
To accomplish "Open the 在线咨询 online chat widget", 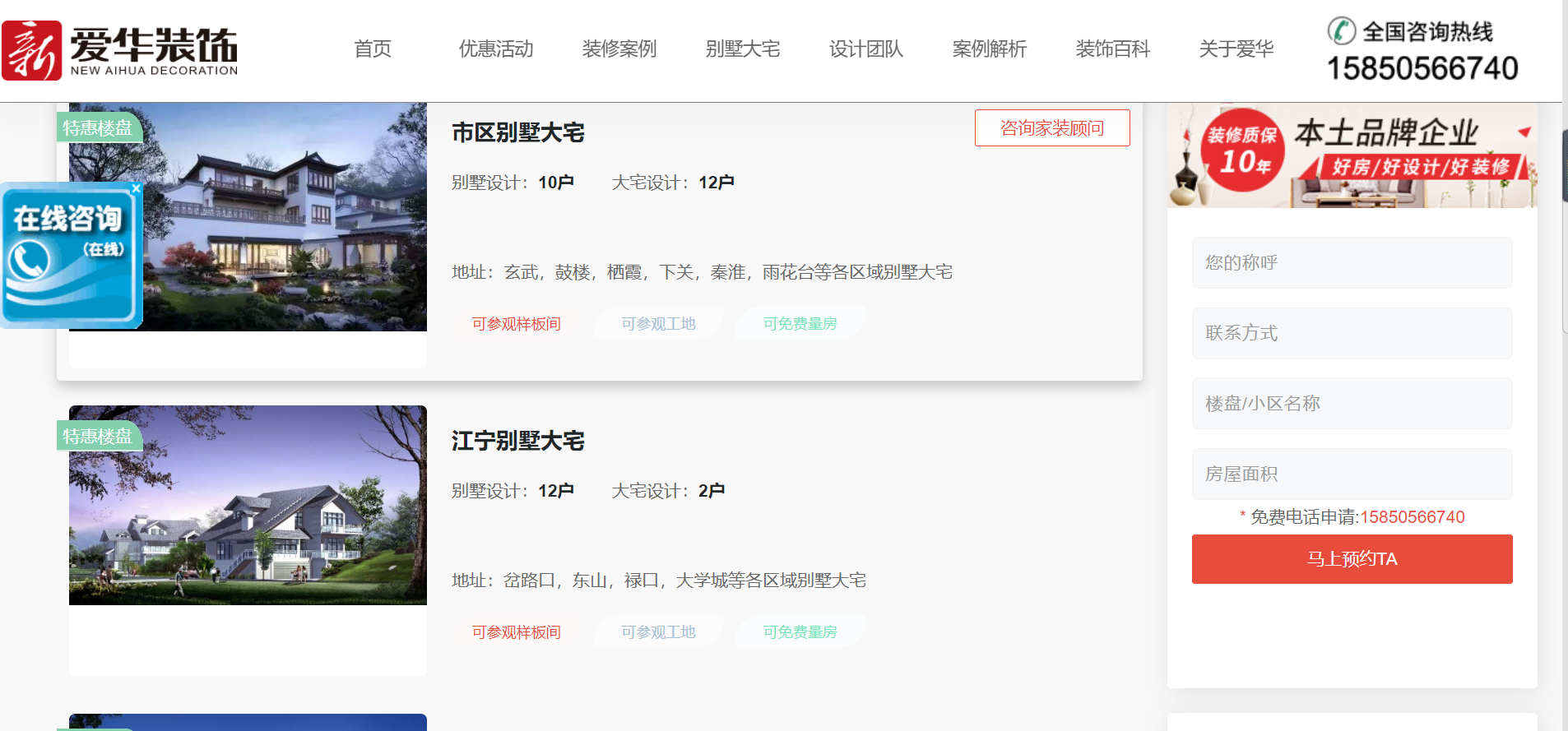I will [x=71, y=256].
